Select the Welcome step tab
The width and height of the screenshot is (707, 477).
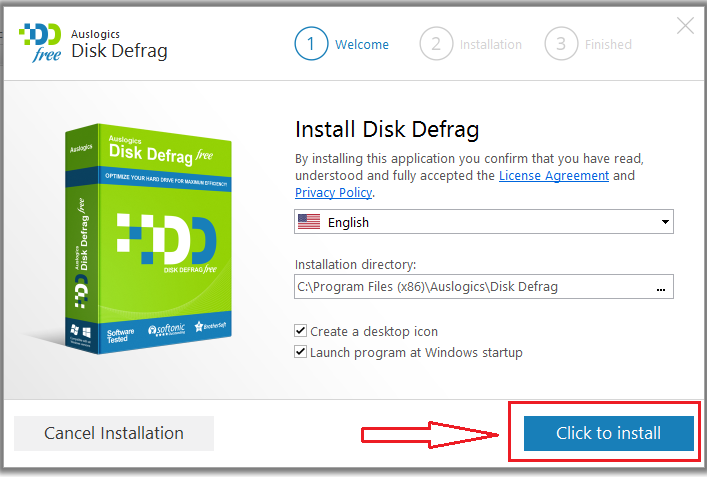(x=361, y=44)
